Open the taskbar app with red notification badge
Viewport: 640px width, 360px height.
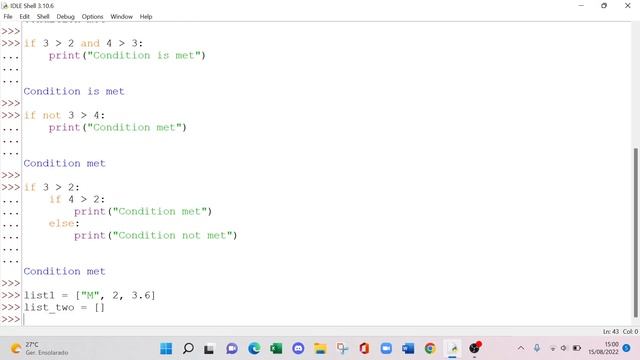coord(474,348)
